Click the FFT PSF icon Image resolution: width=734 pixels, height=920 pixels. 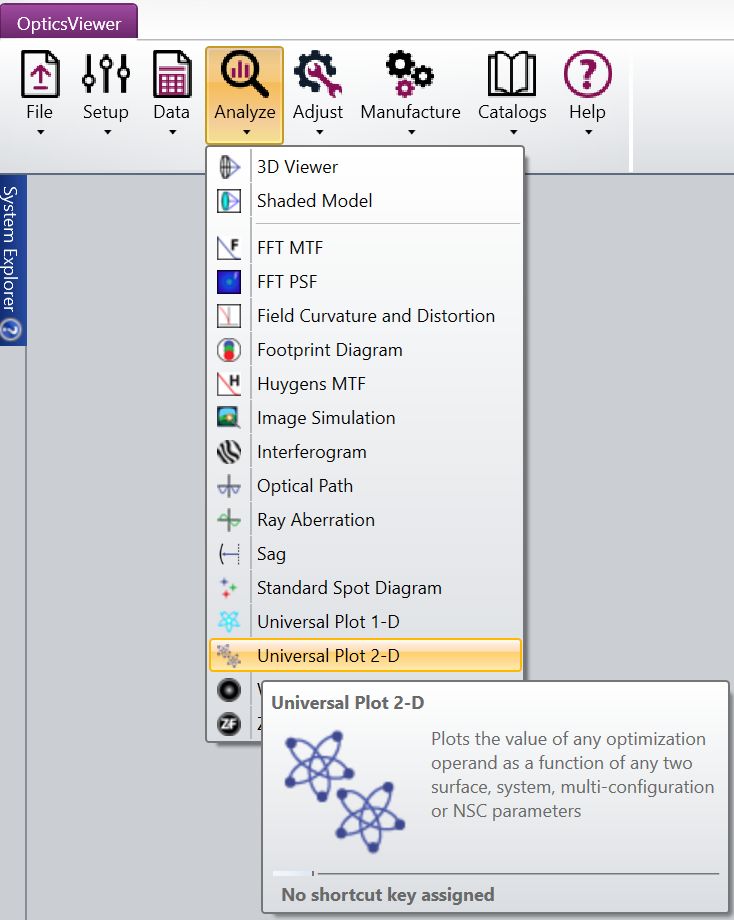click(229, 282)
